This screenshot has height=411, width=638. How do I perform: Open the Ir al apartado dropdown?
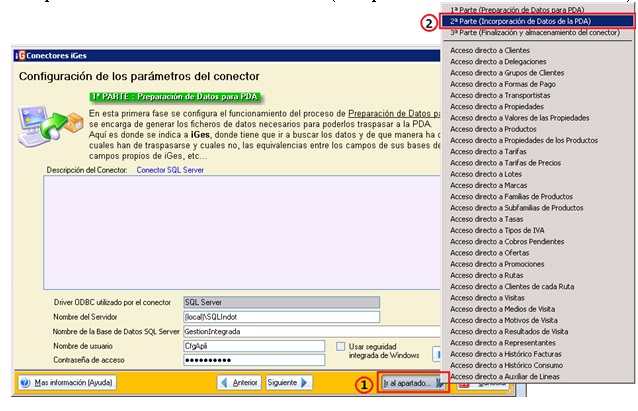click(x=411, y=382)
